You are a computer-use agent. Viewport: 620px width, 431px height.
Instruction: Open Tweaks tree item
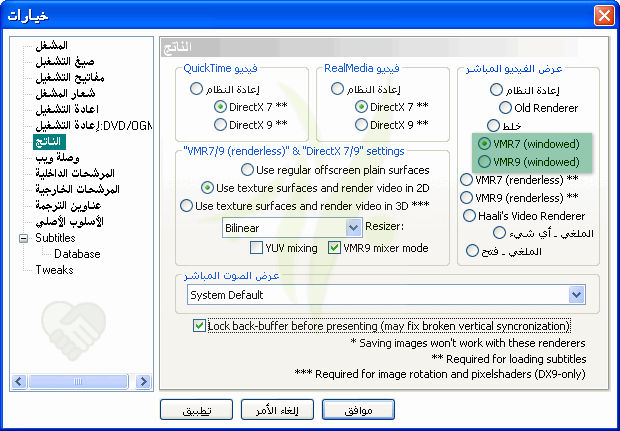pos(55,270)
